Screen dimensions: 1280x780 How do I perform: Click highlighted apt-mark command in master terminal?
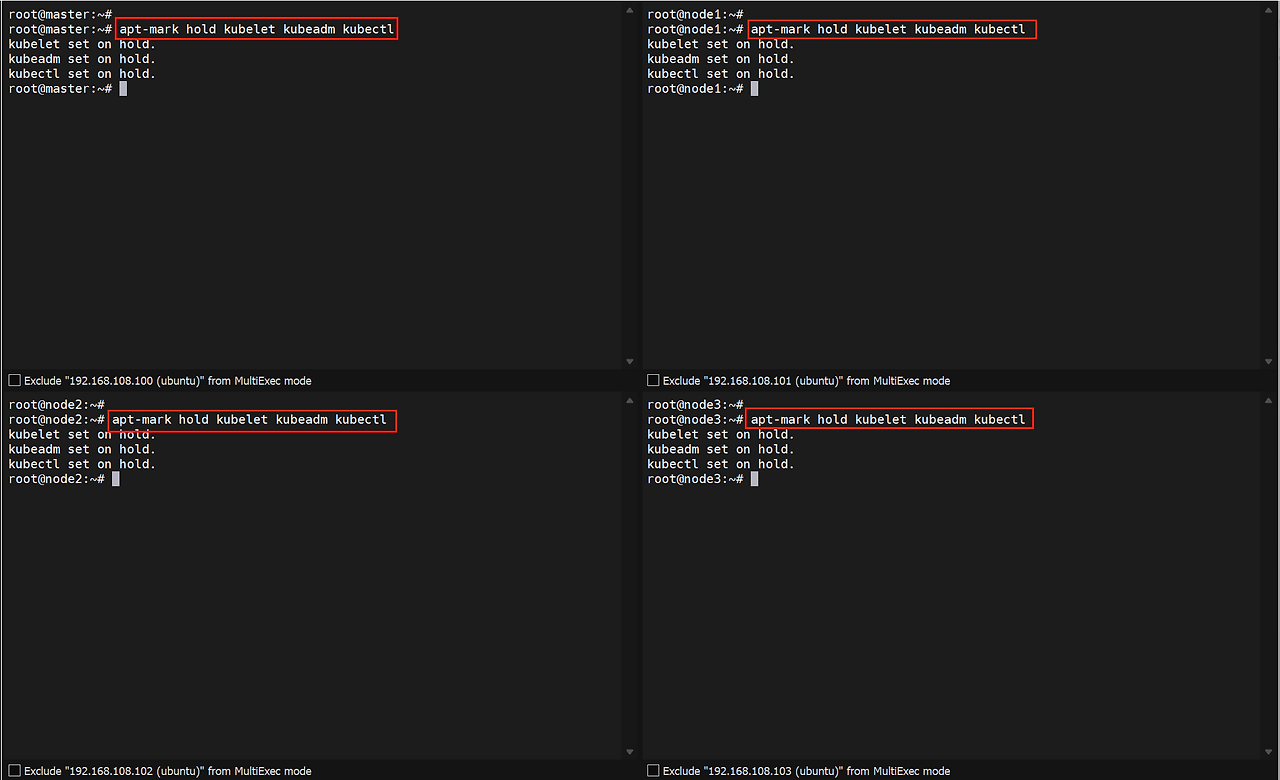coord(256,29)
